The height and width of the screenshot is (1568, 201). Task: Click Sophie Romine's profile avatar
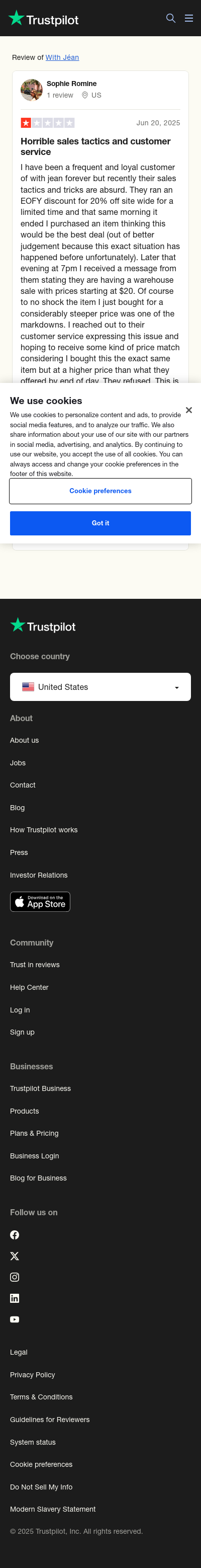point(32,90)
